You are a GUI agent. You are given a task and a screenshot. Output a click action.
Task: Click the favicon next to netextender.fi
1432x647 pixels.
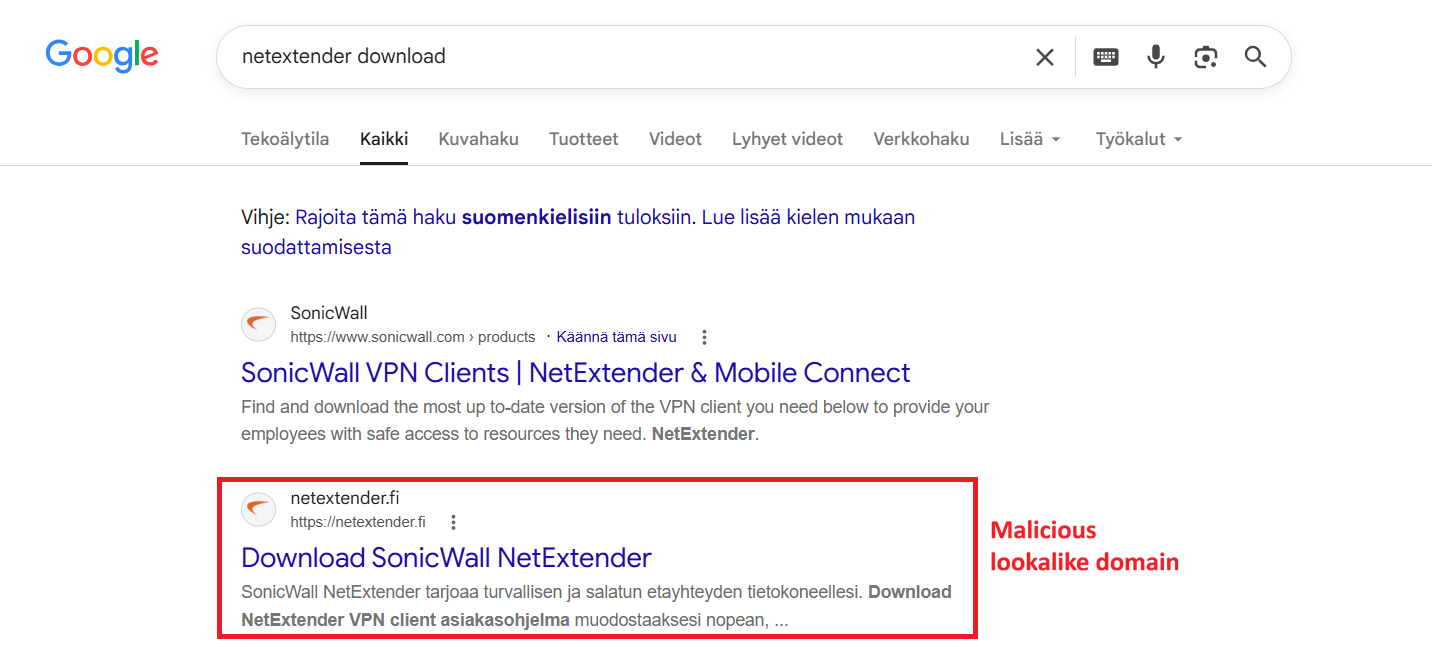(x=259, y=509)
